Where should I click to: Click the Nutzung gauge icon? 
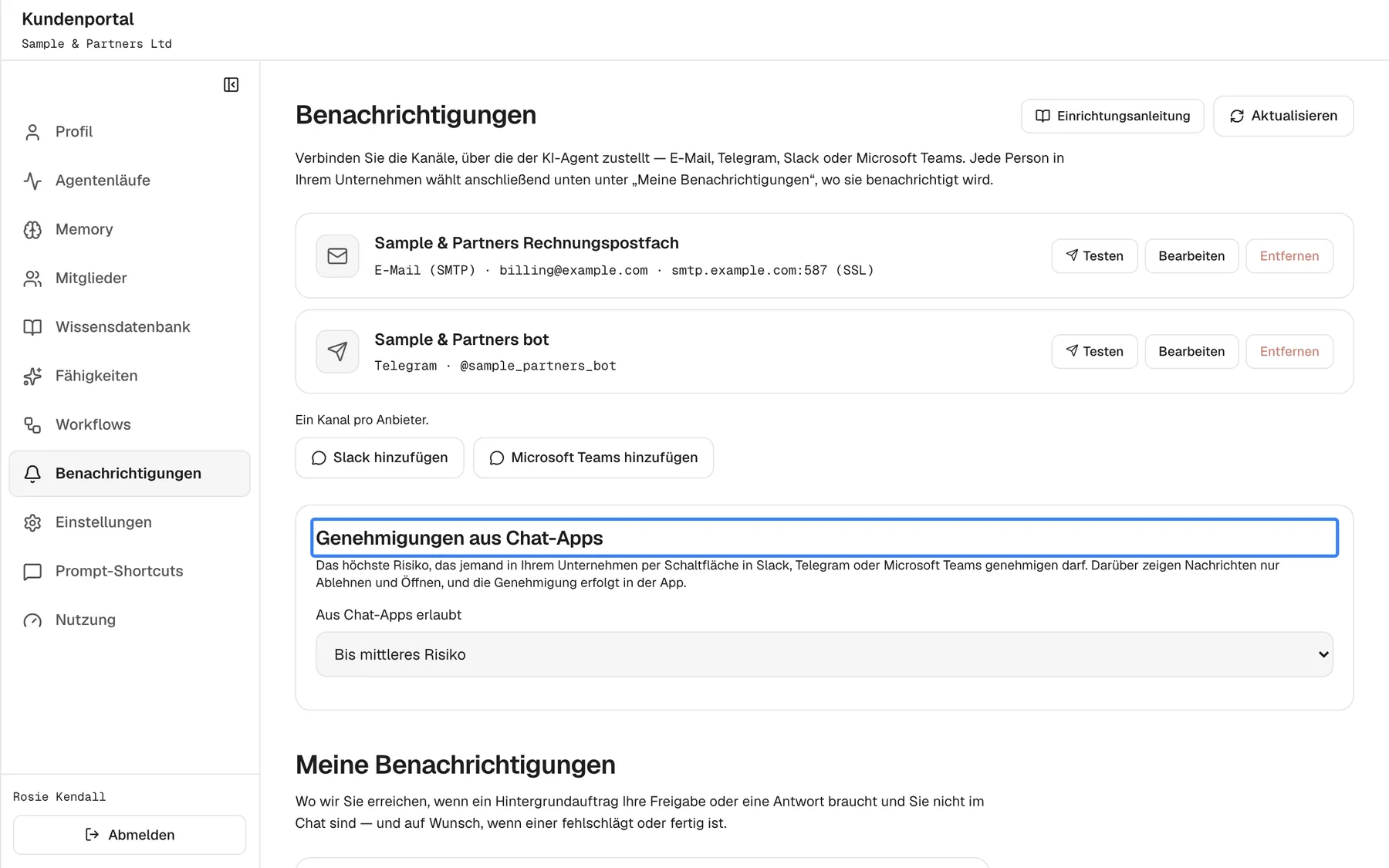tap(32, 620)
